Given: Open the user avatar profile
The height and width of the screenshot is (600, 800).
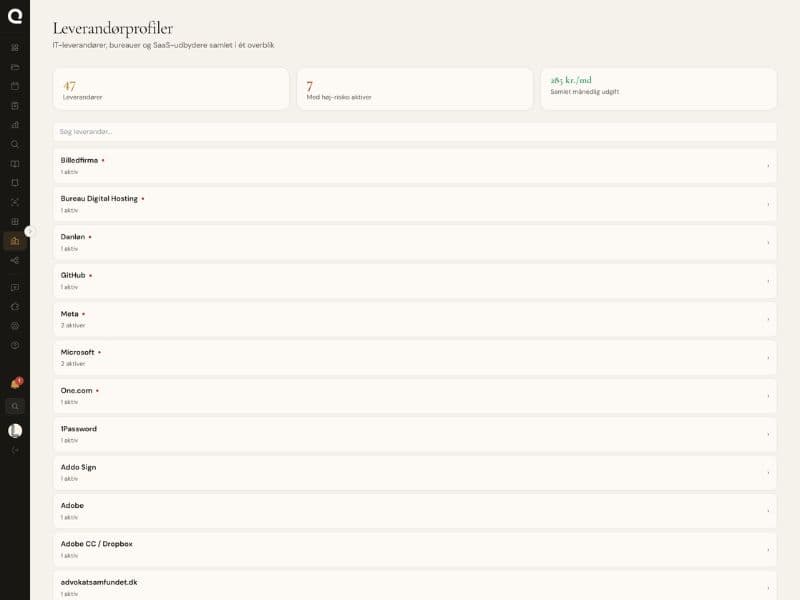Looking at the screenshot, I should pos(15,431).
